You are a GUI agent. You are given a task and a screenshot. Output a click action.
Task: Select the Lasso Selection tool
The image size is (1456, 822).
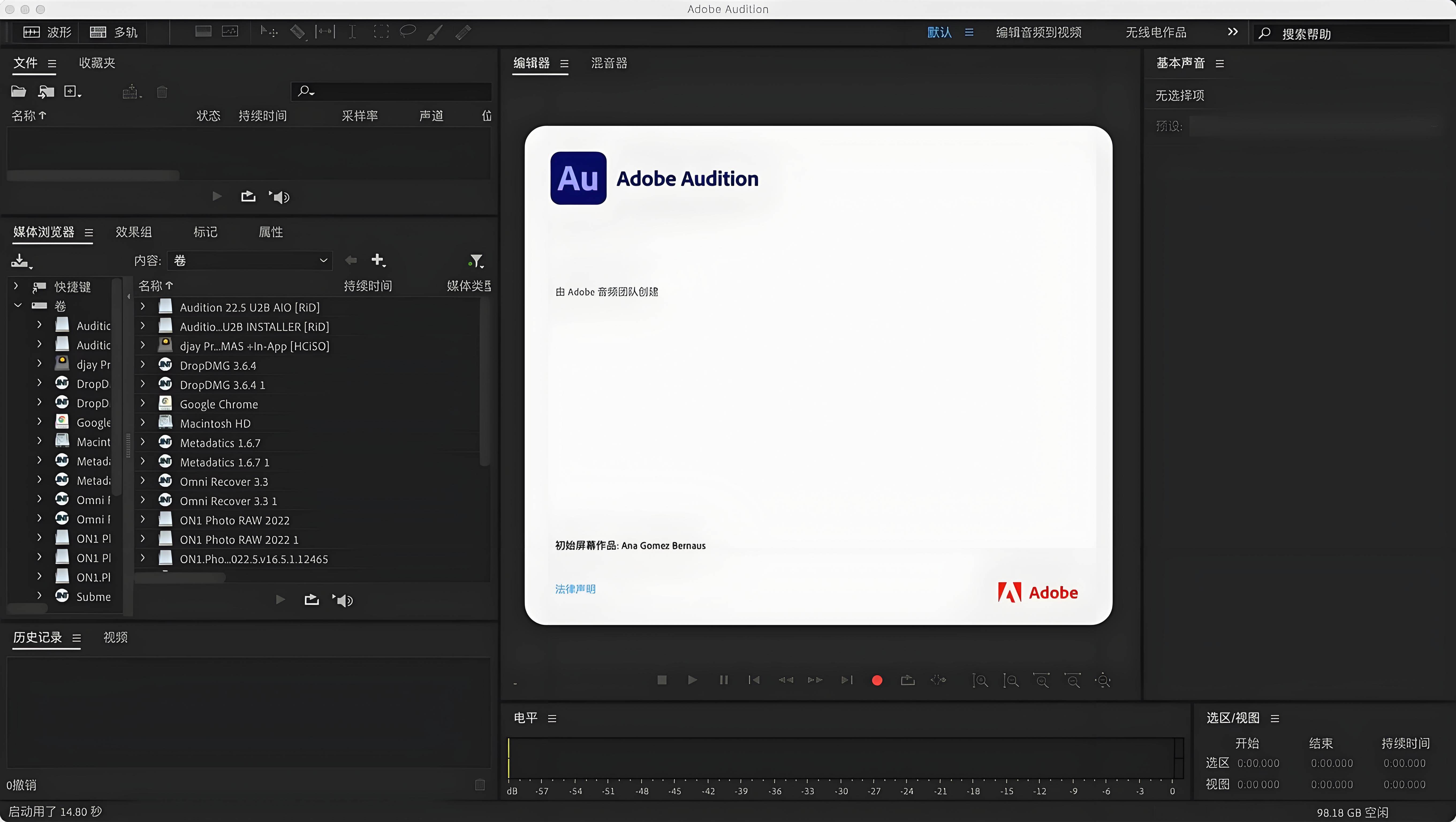408,31
